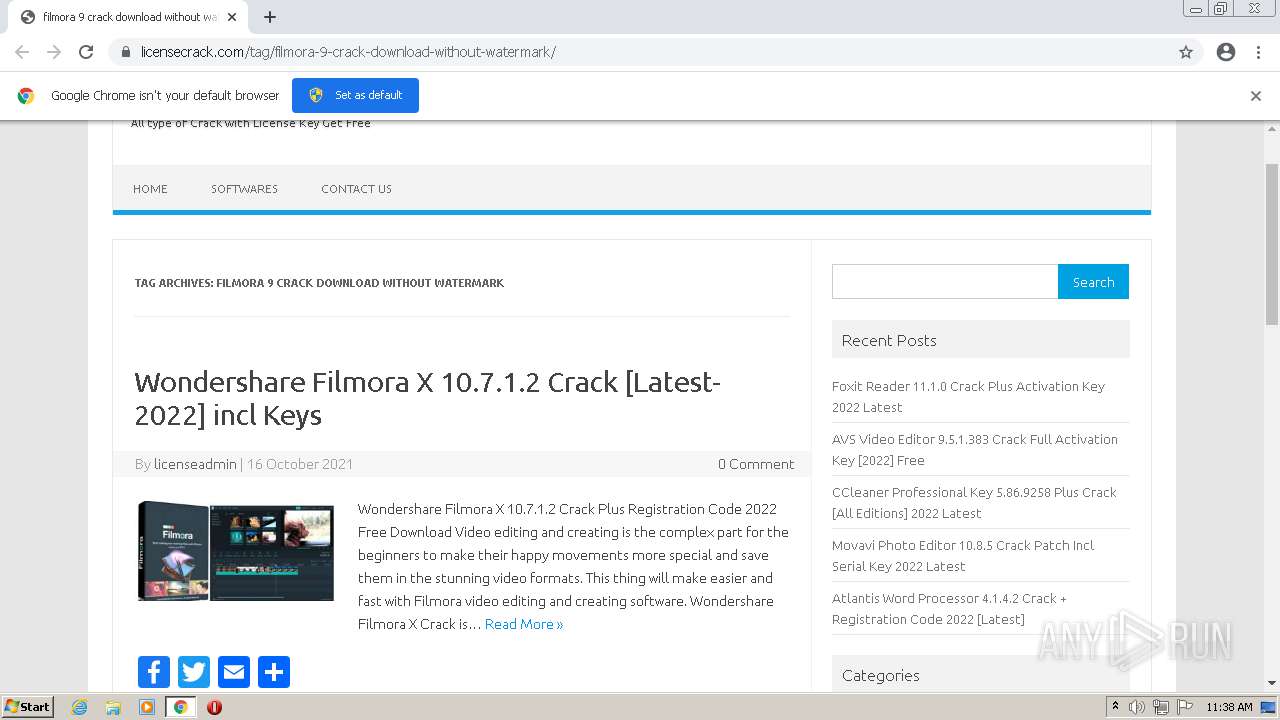Open Internet Explorer from taskbar
The height and width of the screenshot is (720, 1280).
[80, 707]
